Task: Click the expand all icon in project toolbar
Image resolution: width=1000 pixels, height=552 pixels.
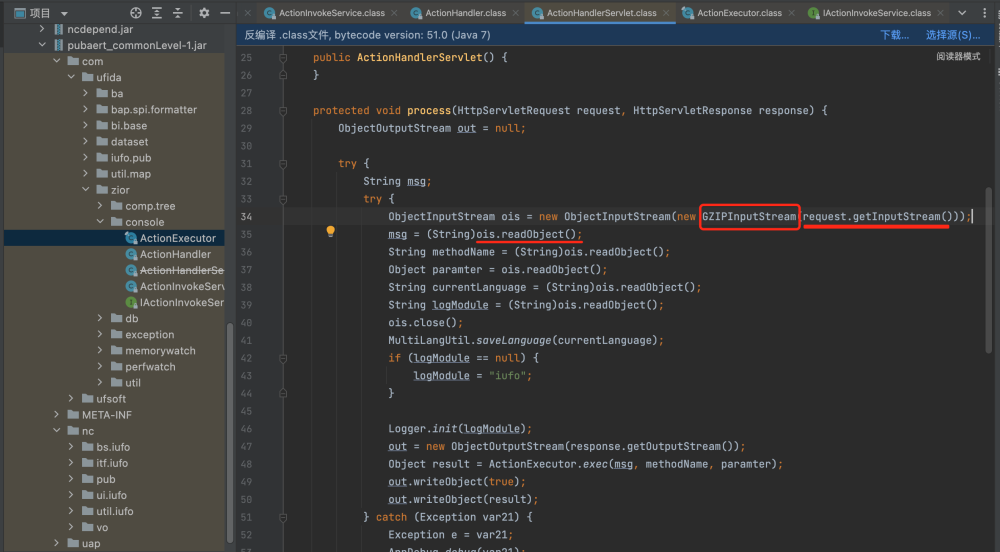Action: point(157,13)
